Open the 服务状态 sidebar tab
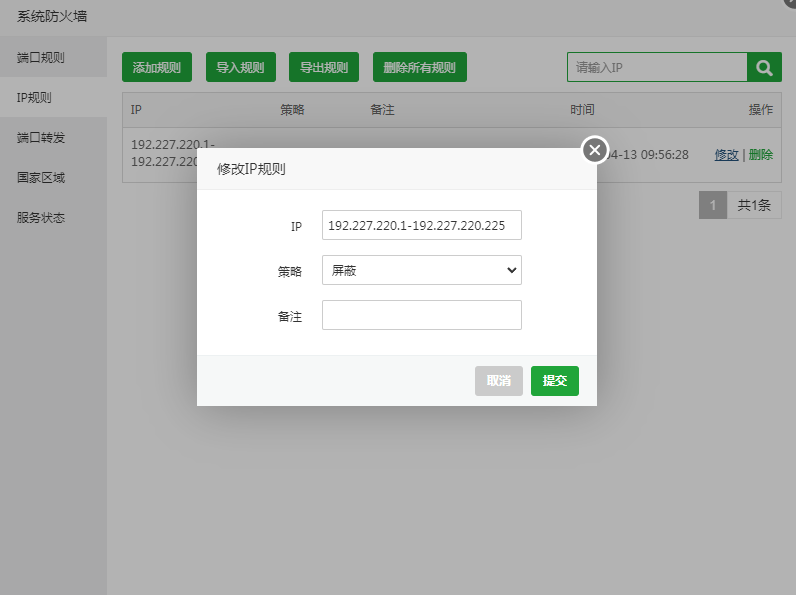Viewport: 796px width, 595px height. click(41, 217)
